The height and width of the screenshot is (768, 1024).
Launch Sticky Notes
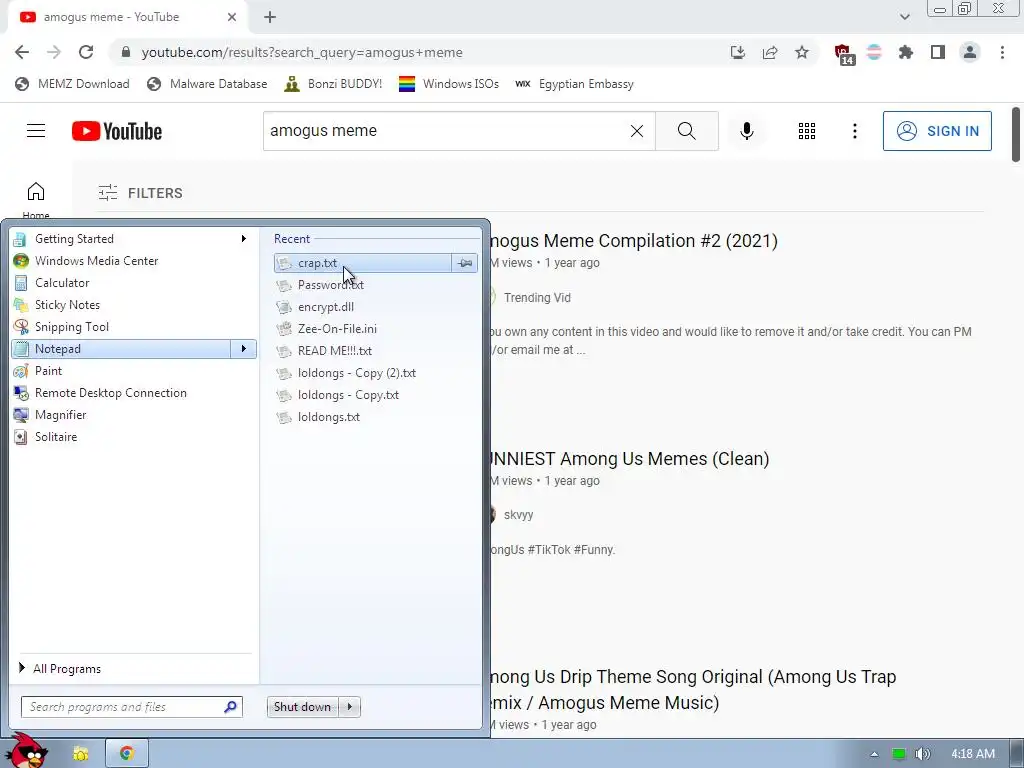tap(134, 305)
